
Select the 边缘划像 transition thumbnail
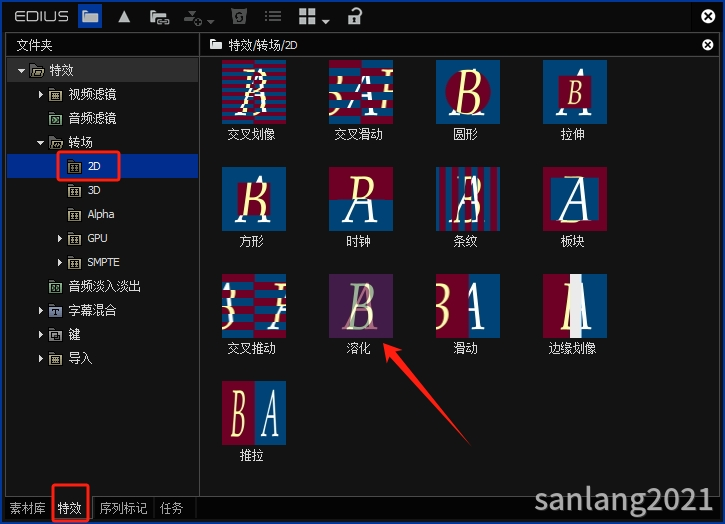(x=575, y=306)
